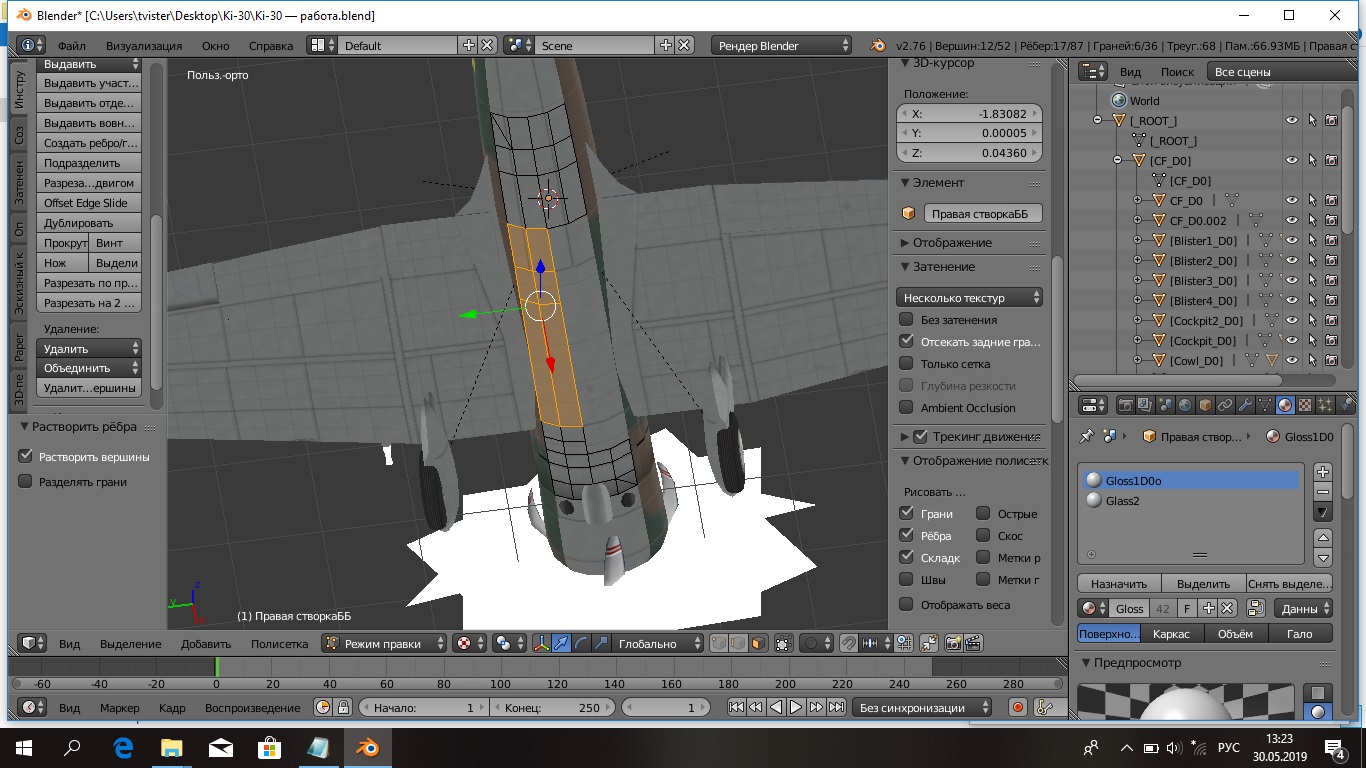This screenshot has width=1366, height=768.
Task: Open the 'Режим правки' mode dropdown
Action: click(x=383, y=644)
